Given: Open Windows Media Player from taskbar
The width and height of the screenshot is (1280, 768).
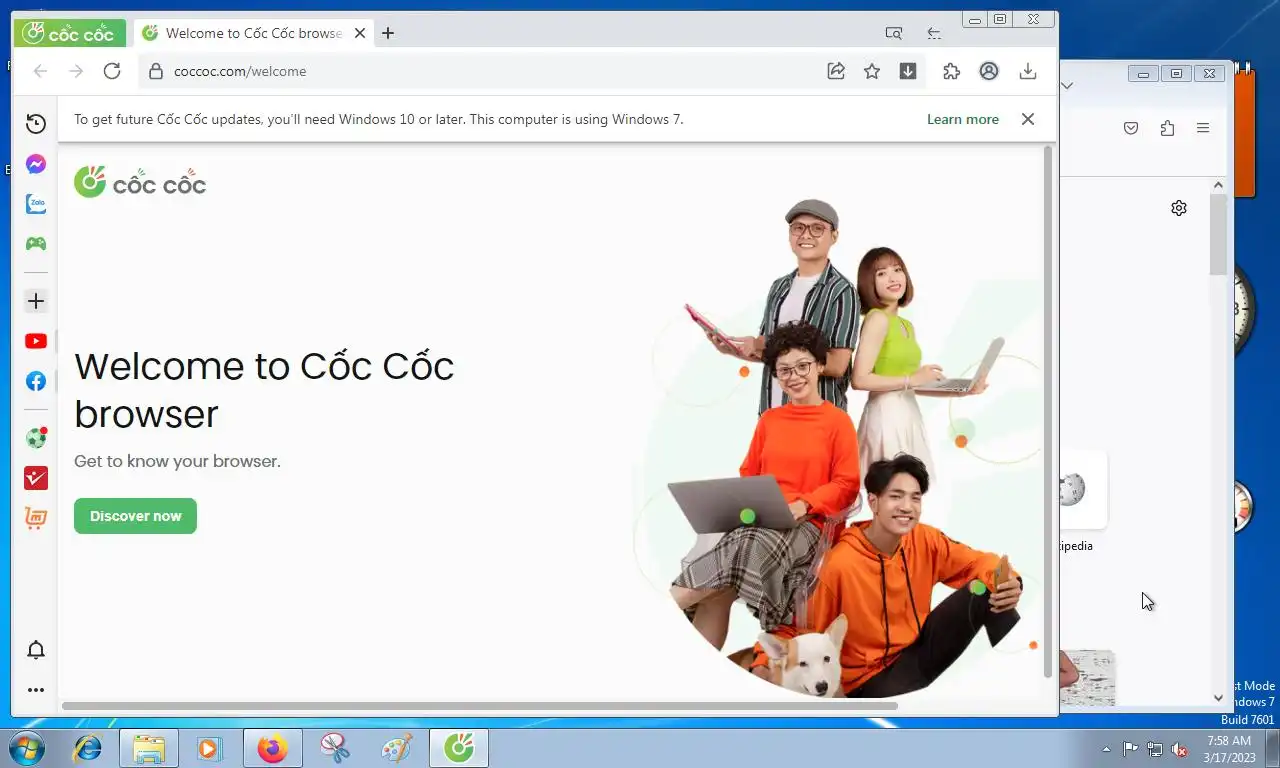Looking at the screenshot, I should pos(209,748).
